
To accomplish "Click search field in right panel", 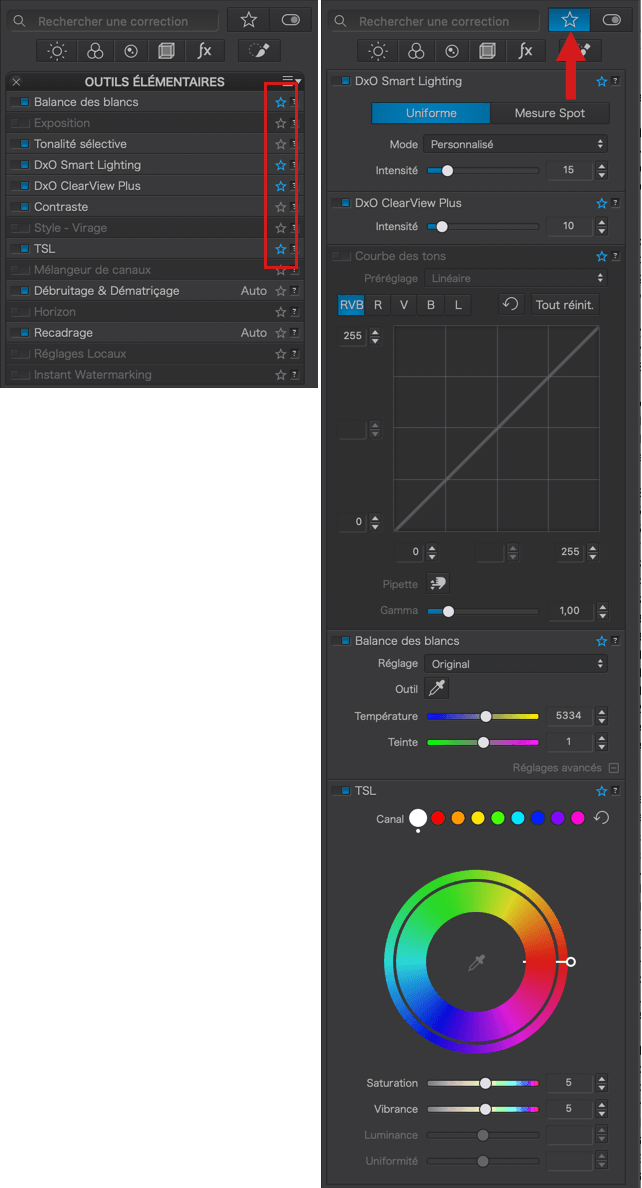I will [x=434, y=21].
